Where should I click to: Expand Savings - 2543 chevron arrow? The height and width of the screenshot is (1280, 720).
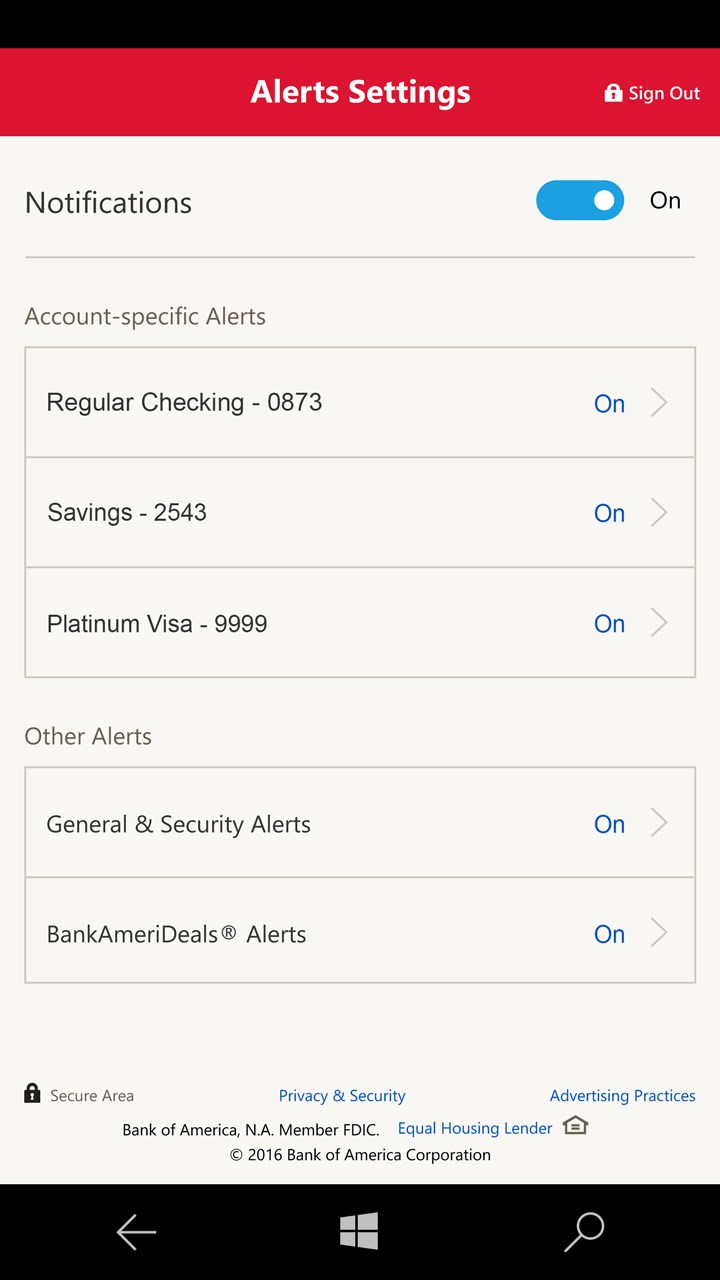659,513
